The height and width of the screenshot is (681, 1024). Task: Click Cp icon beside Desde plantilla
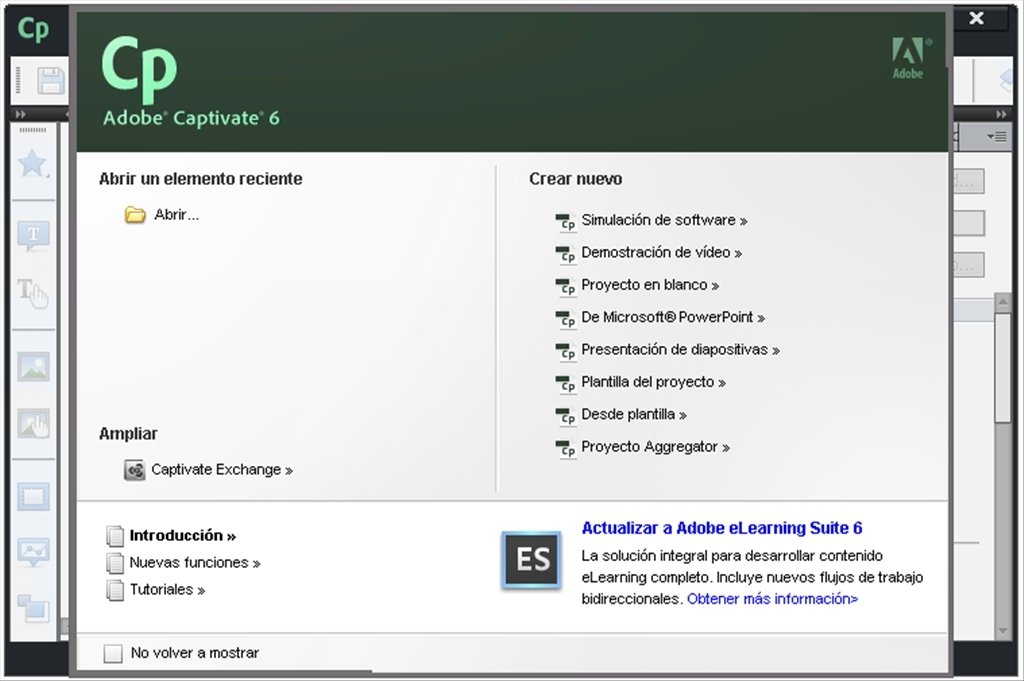point(565,416)
